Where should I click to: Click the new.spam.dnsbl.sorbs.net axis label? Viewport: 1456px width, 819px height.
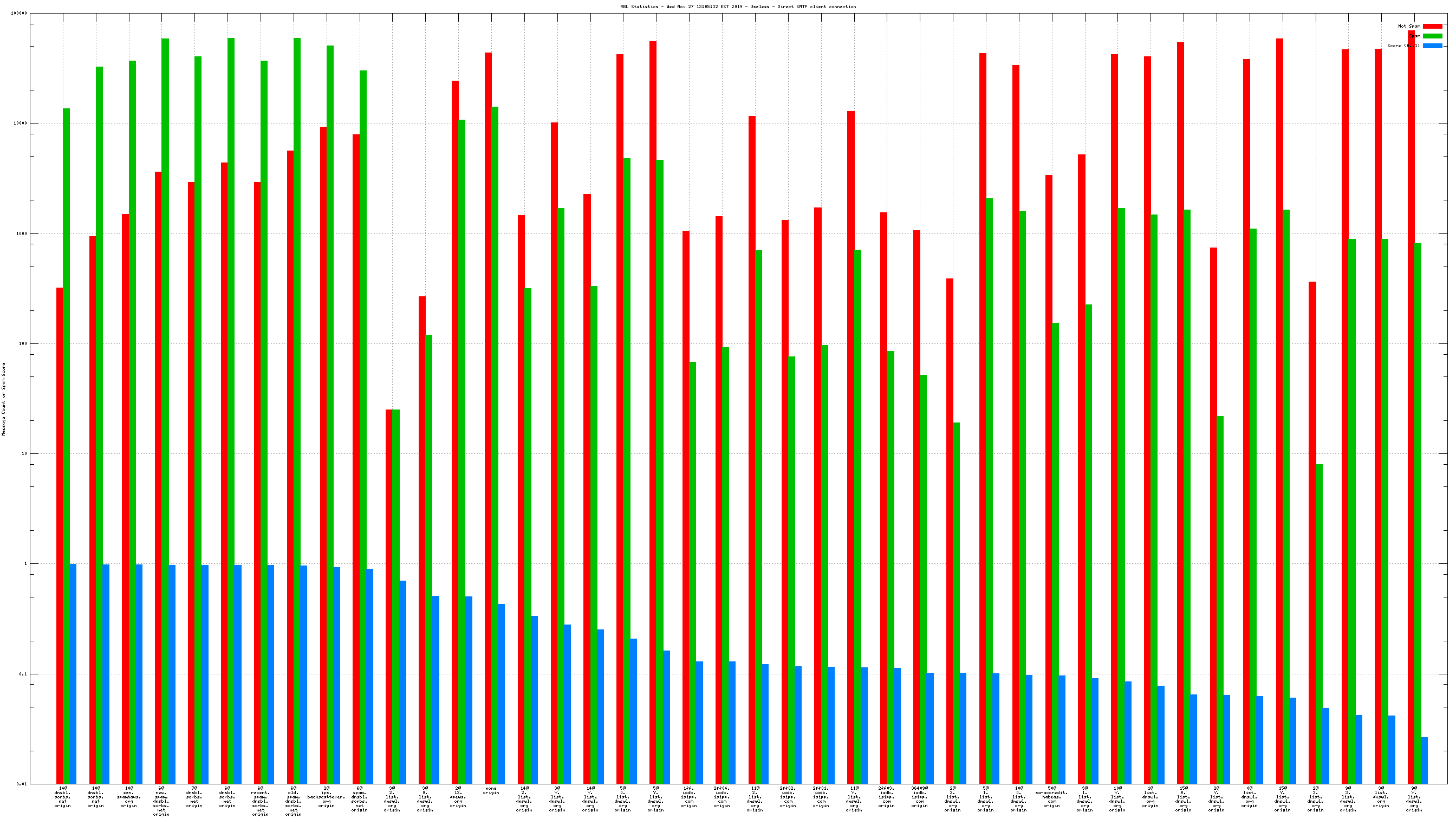[161, 801]
